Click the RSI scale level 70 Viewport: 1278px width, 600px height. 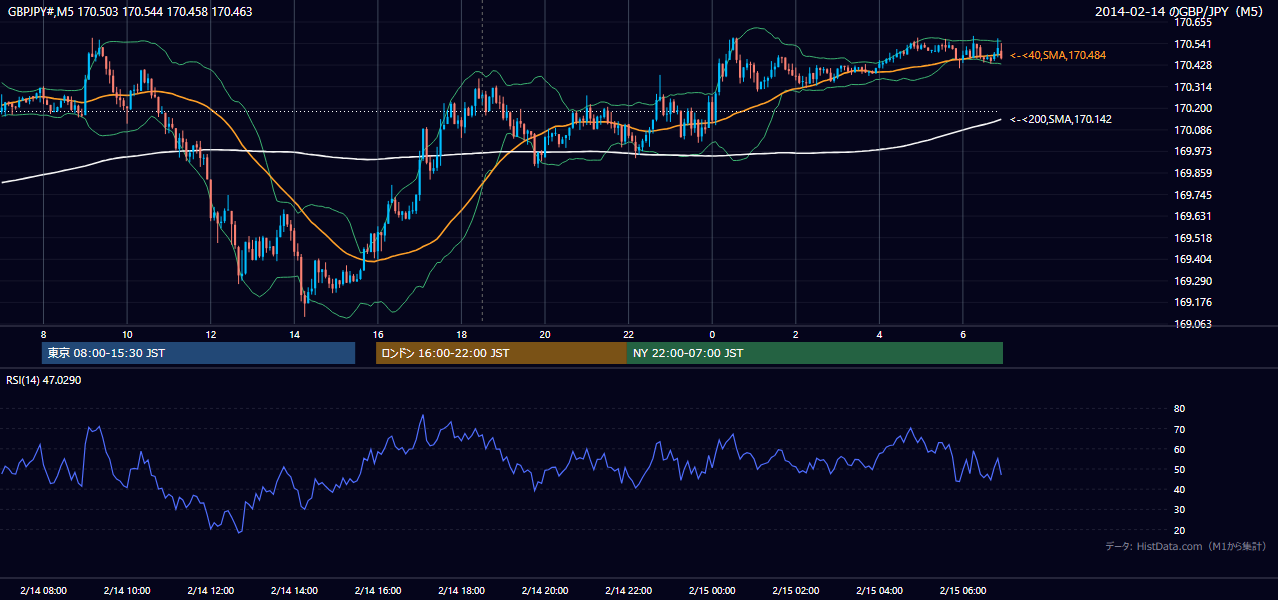point(1179,429)
